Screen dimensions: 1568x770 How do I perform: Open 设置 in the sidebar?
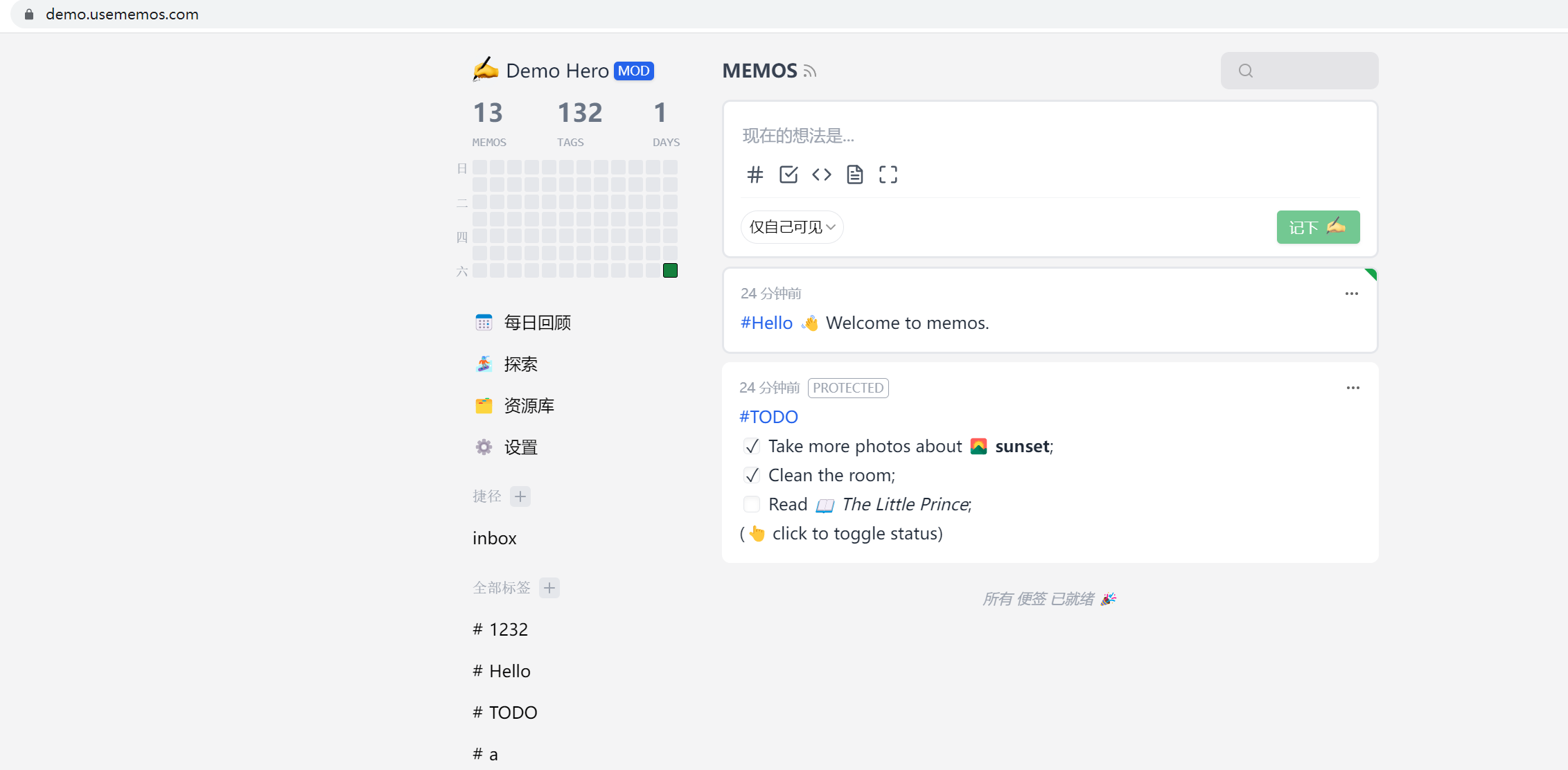520,447
